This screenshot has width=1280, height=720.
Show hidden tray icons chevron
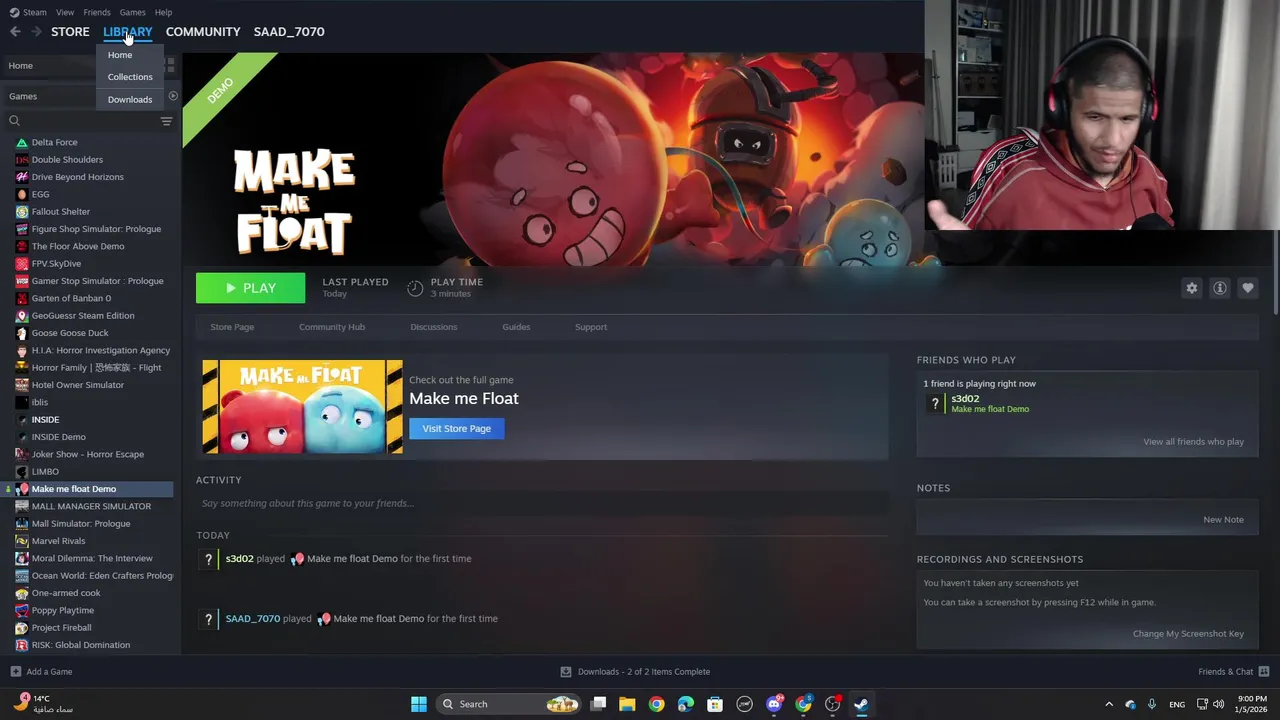pyautogui.click(x=1108, y=704)
